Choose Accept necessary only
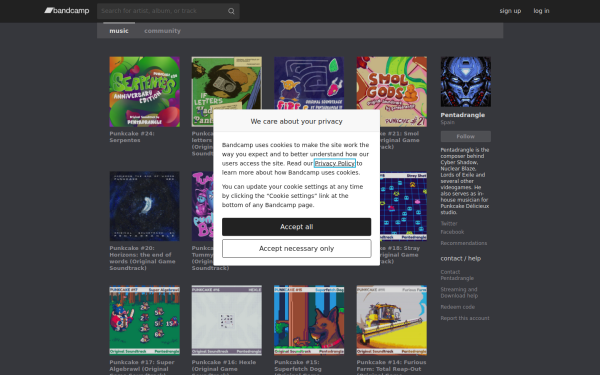The image size is (600, 375). (x=297, y=249)
